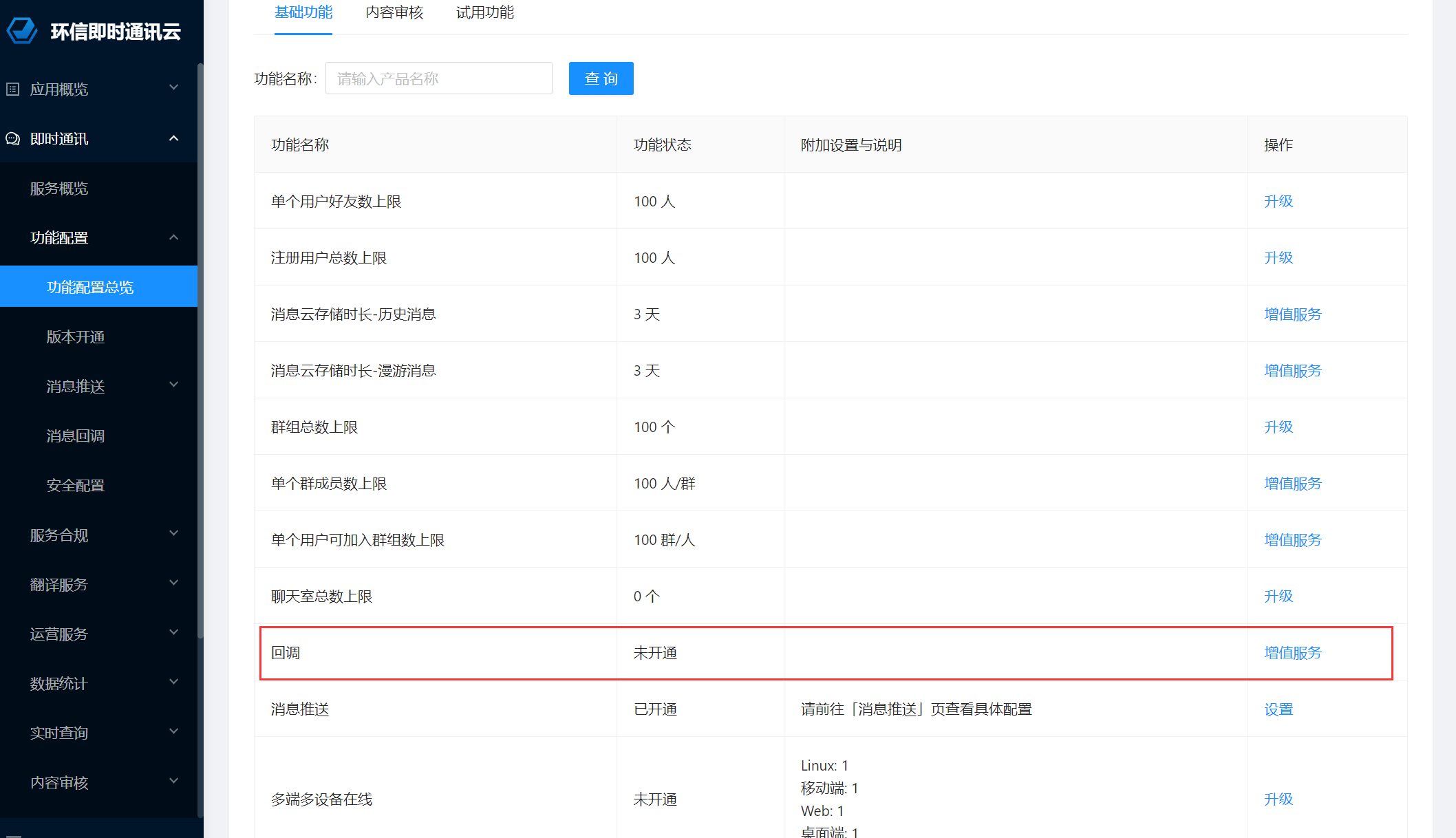Focus the 功能名称 search input
This screenshot has width=1456, height=838.
pyautogui.click(x=439, y=78)
